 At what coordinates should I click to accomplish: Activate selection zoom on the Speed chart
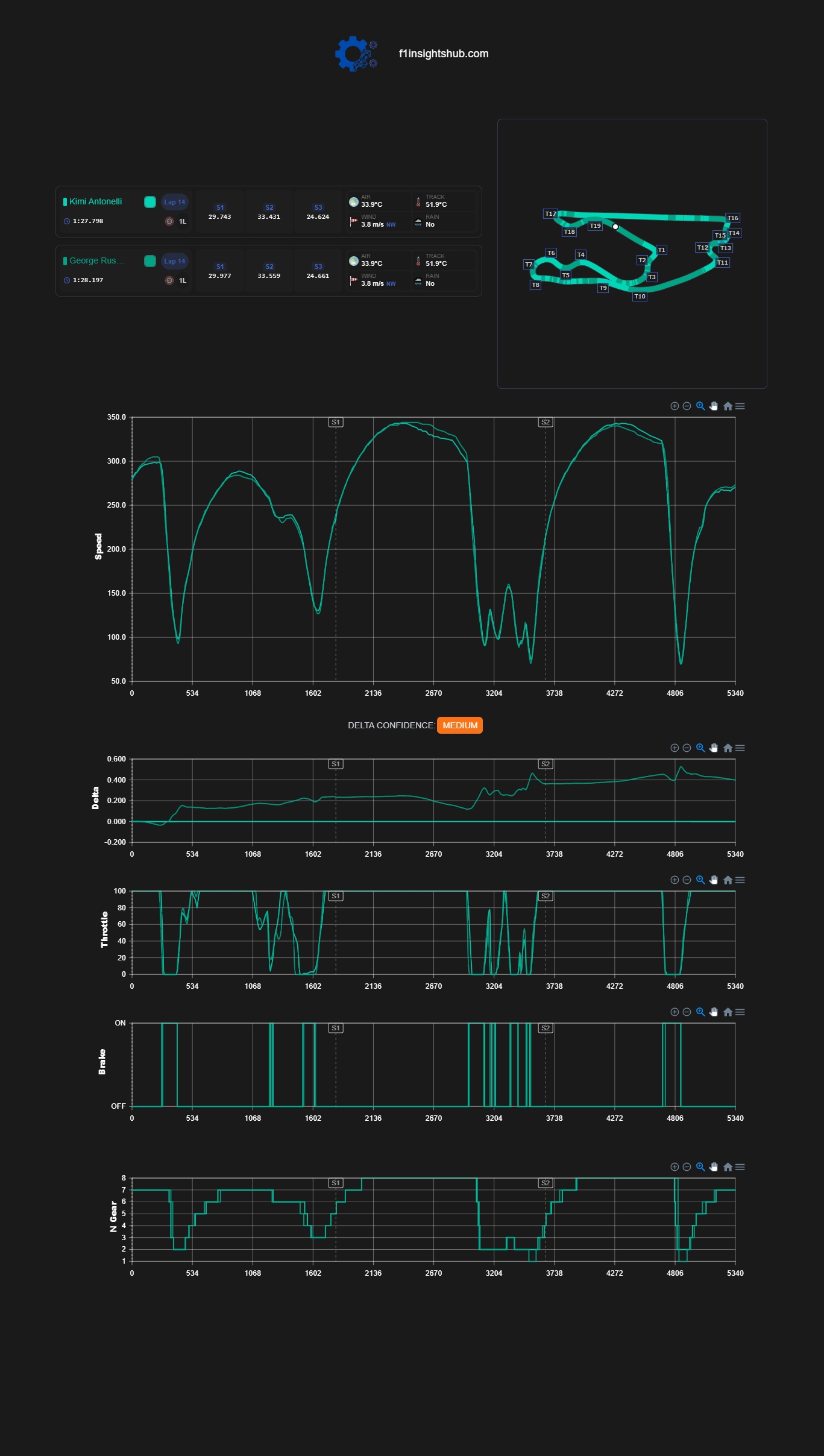point(700,406)
